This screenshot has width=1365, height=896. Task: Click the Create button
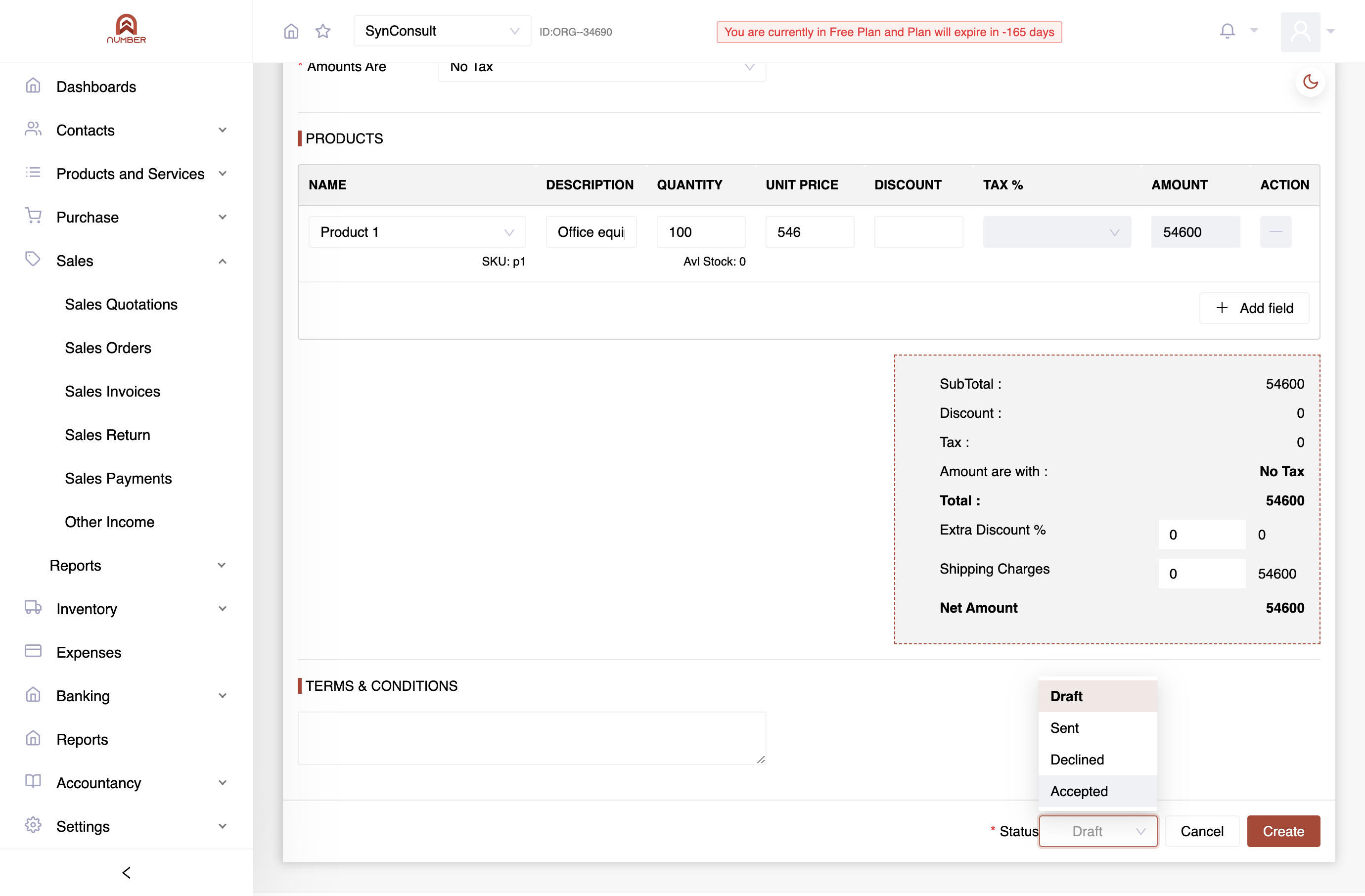(x=1283, y=831)
